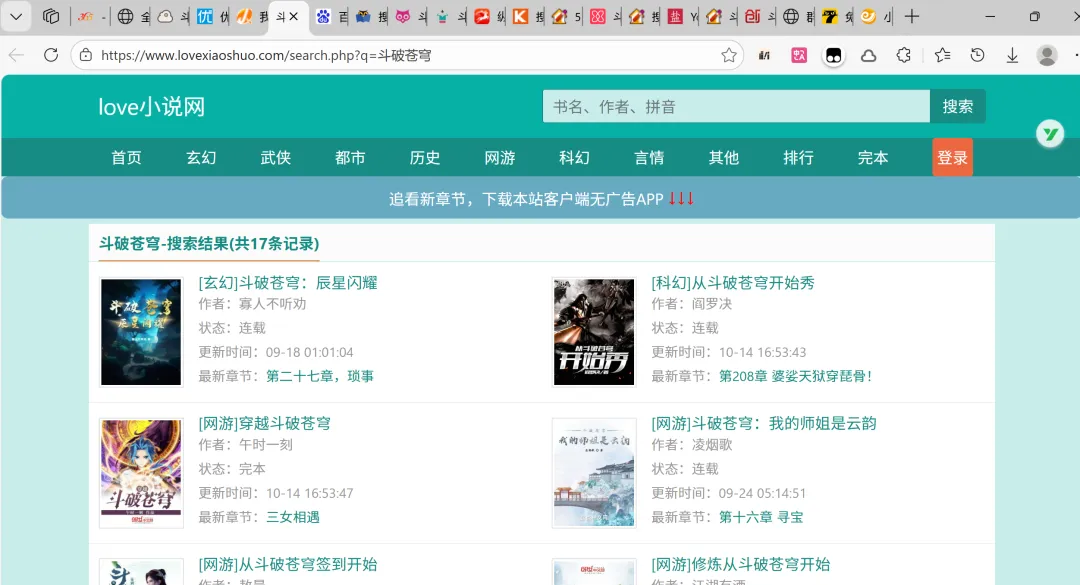Open cover of 从斗破苍穹开始秀
The width and height of the screenshot is (1080, 585).
pos(594,332)
